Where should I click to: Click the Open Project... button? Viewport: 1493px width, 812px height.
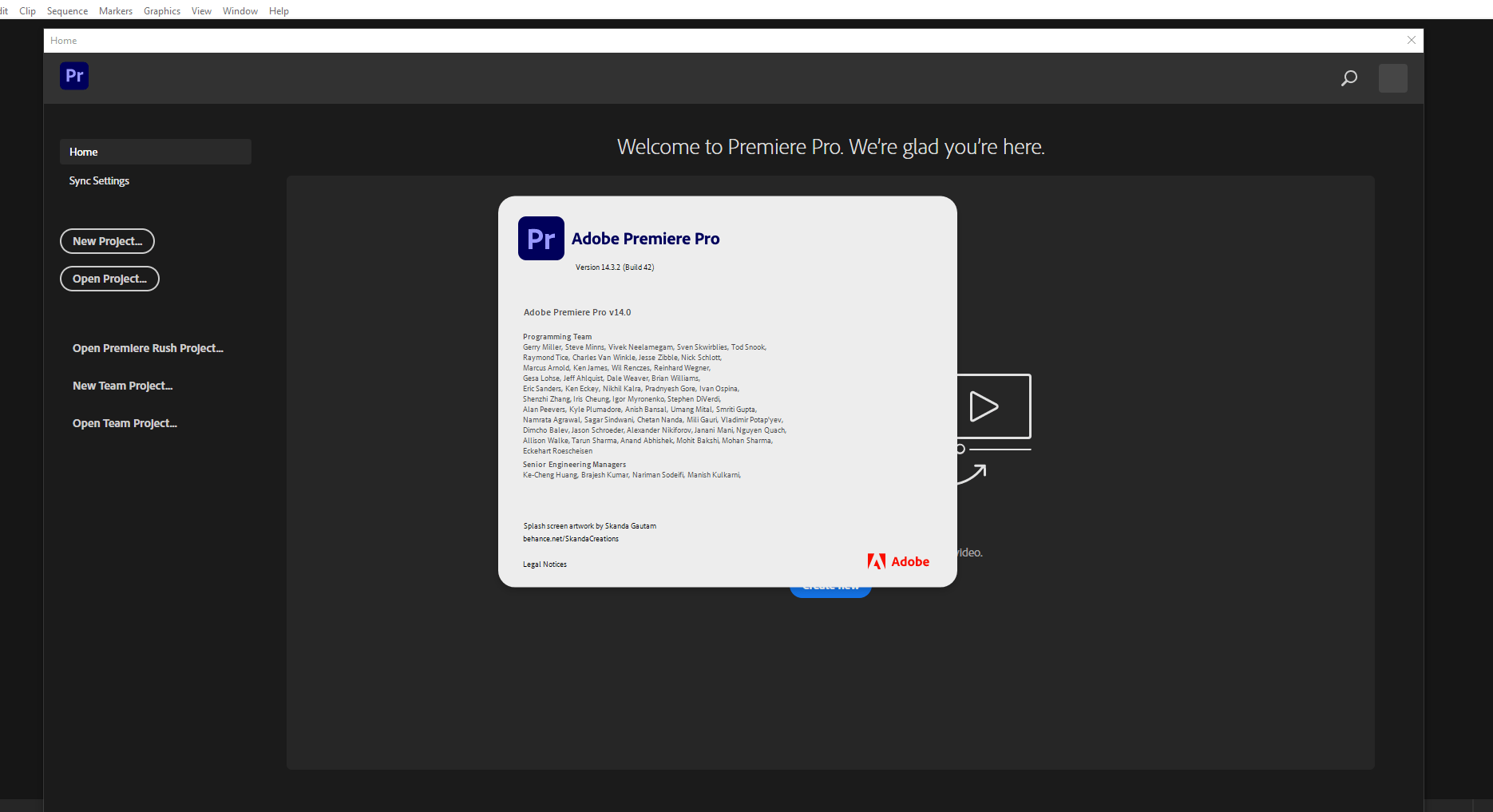(x=109, y=279)
